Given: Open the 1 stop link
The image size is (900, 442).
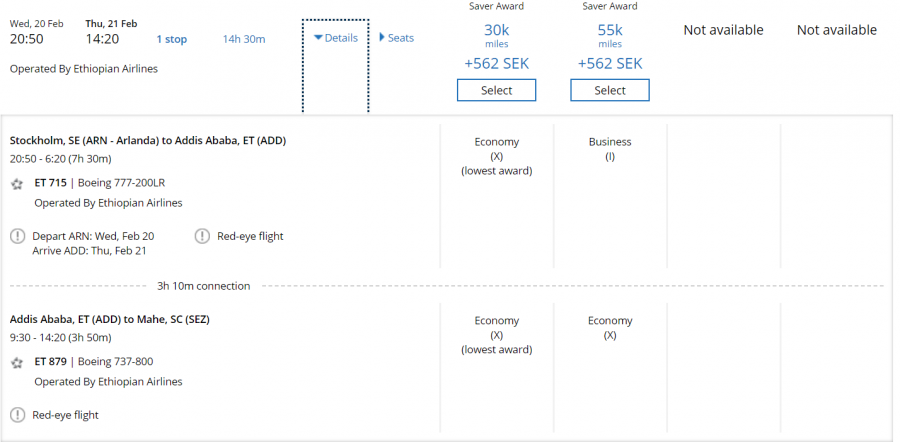Looking at the screenshot, I should pos(171,39).
